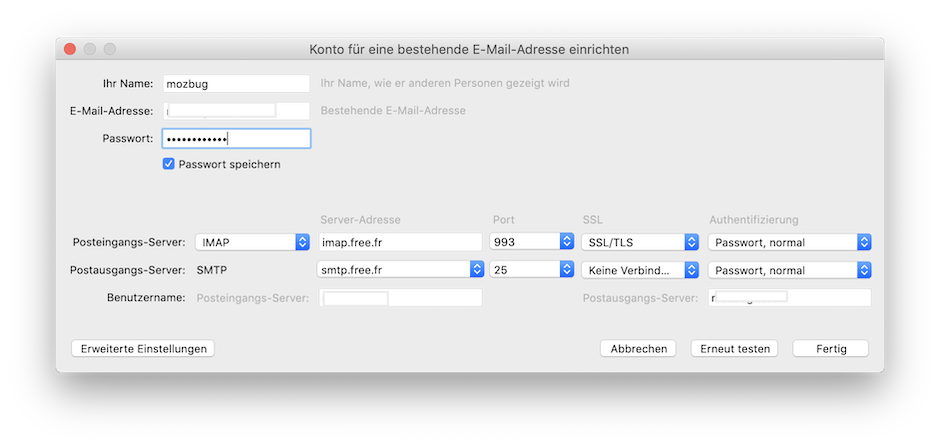The height and width of the screenshot is (446, 940).
Task: Click the Erweiterte Einstellungen button
Action: [x=143, y=349]
